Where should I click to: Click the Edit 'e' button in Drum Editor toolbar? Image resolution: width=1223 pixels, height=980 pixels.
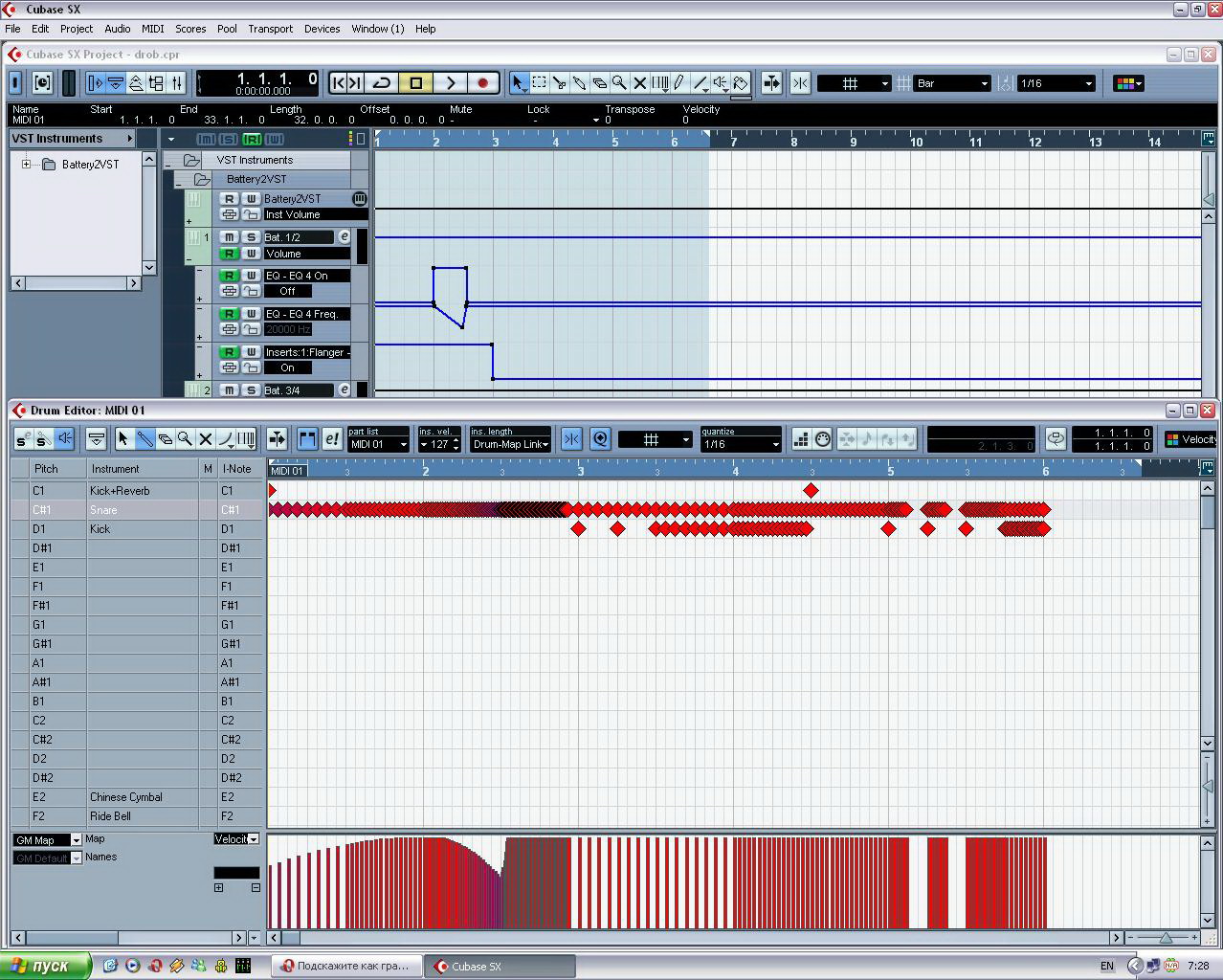(x=331, y=439)
